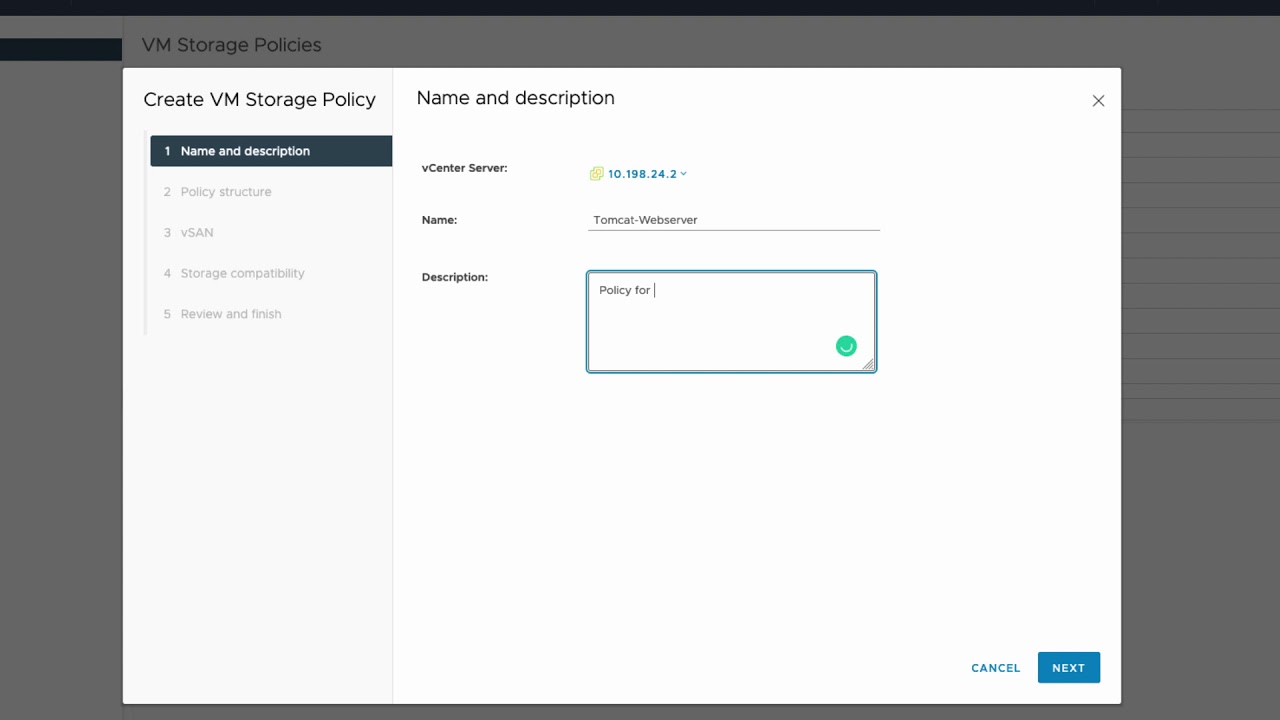The image size is (1280, 720).
Task: Click the Description: field label
Action: click(454, 277)
